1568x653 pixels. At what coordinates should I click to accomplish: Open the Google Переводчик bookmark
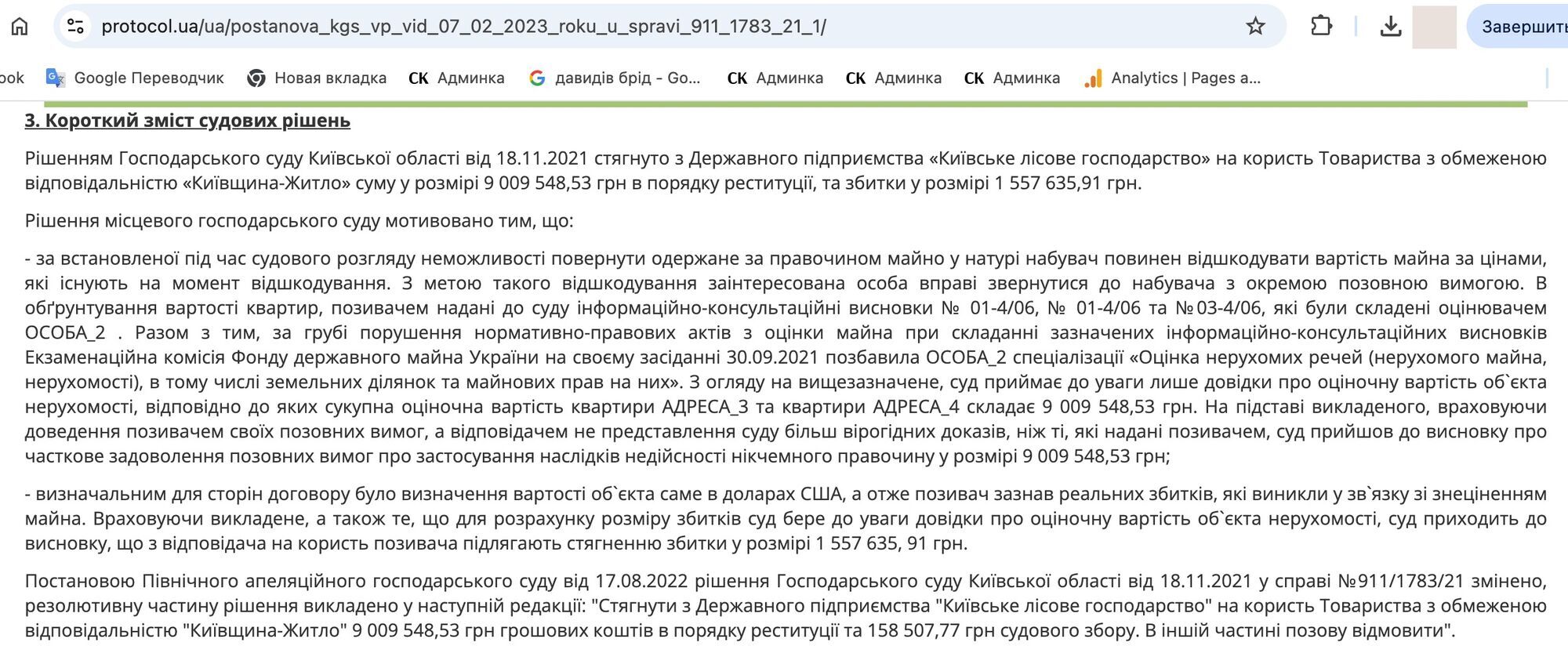click(135, 78)
